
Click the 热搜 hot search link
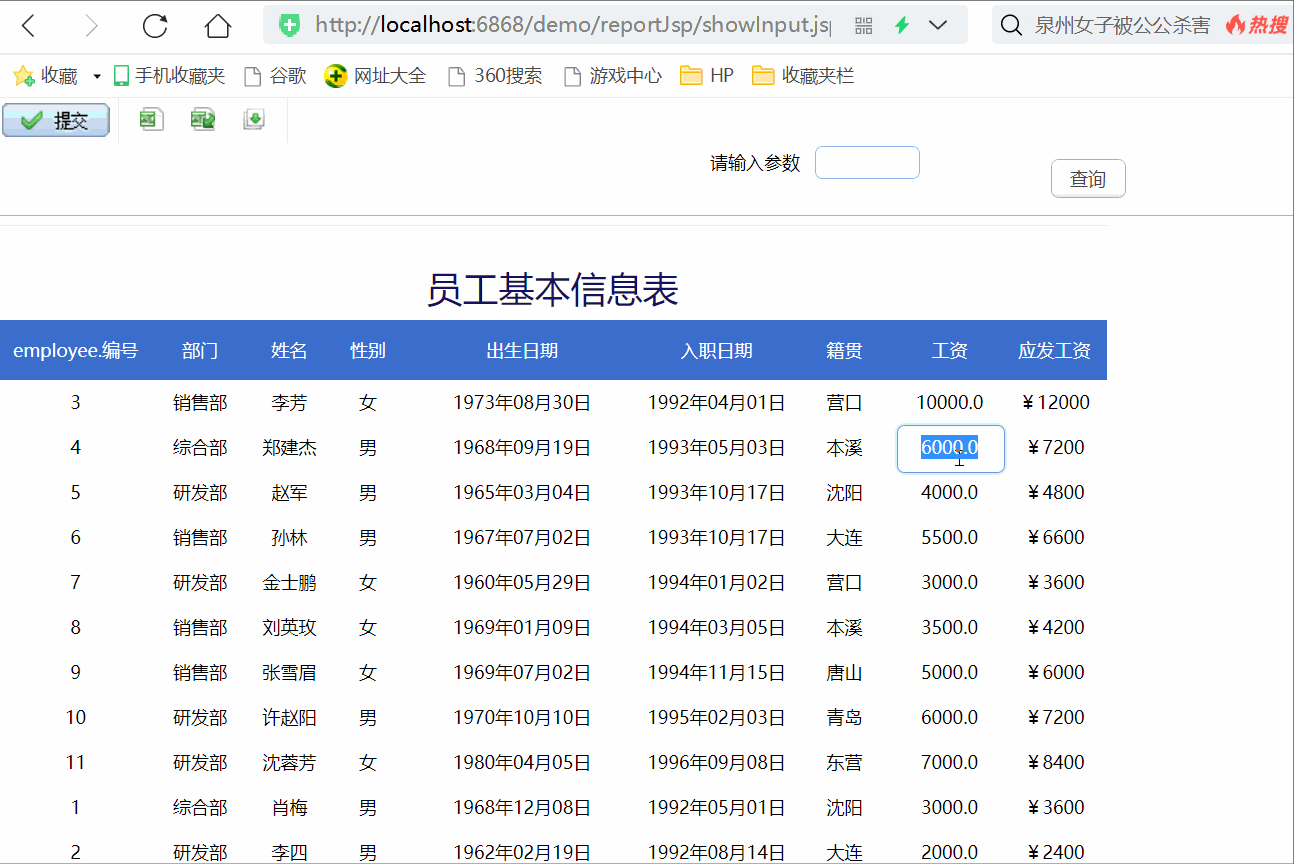tap(1258, 26)
